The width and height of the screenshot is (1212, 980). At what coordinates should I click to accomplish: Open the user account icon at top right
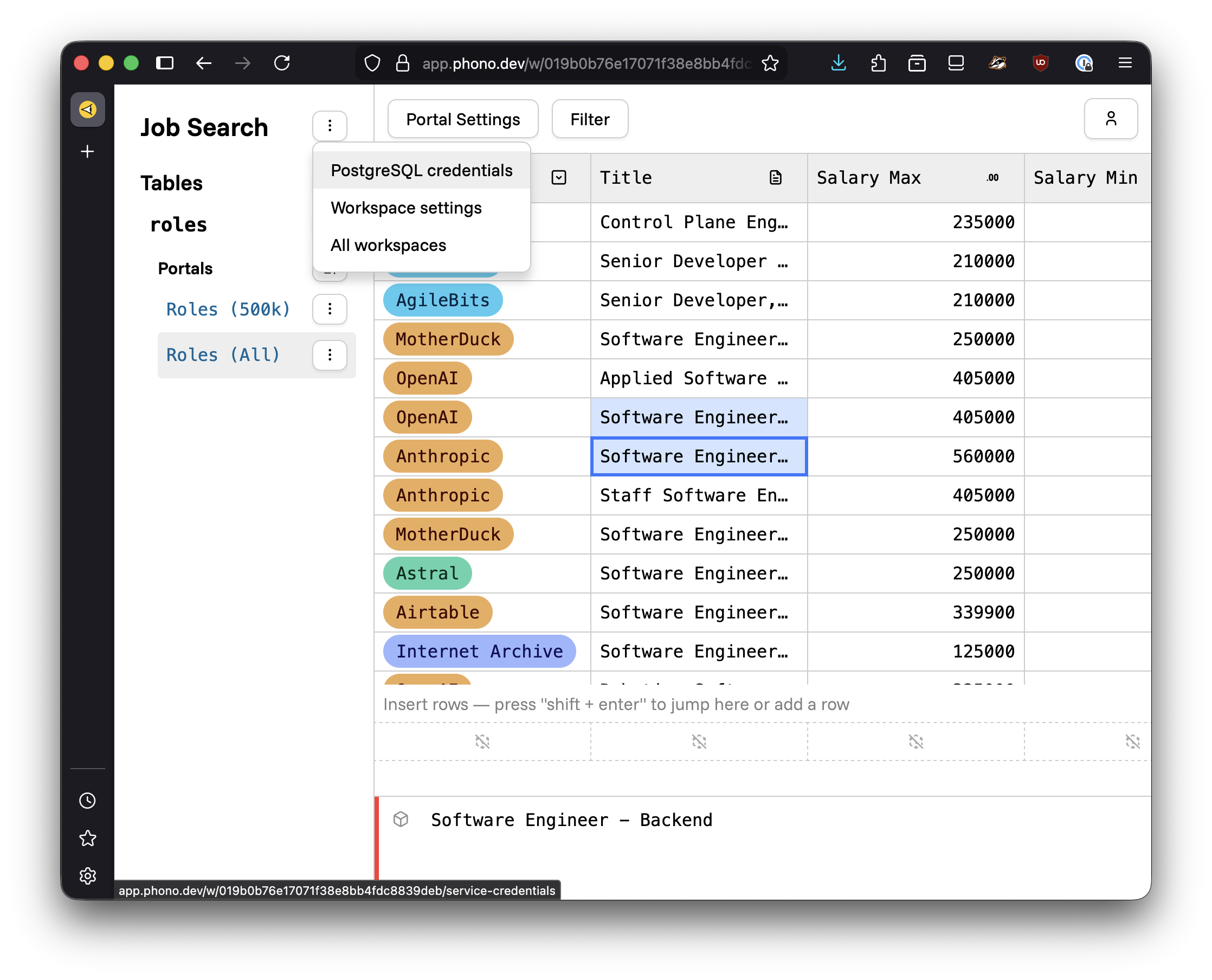1111,119
